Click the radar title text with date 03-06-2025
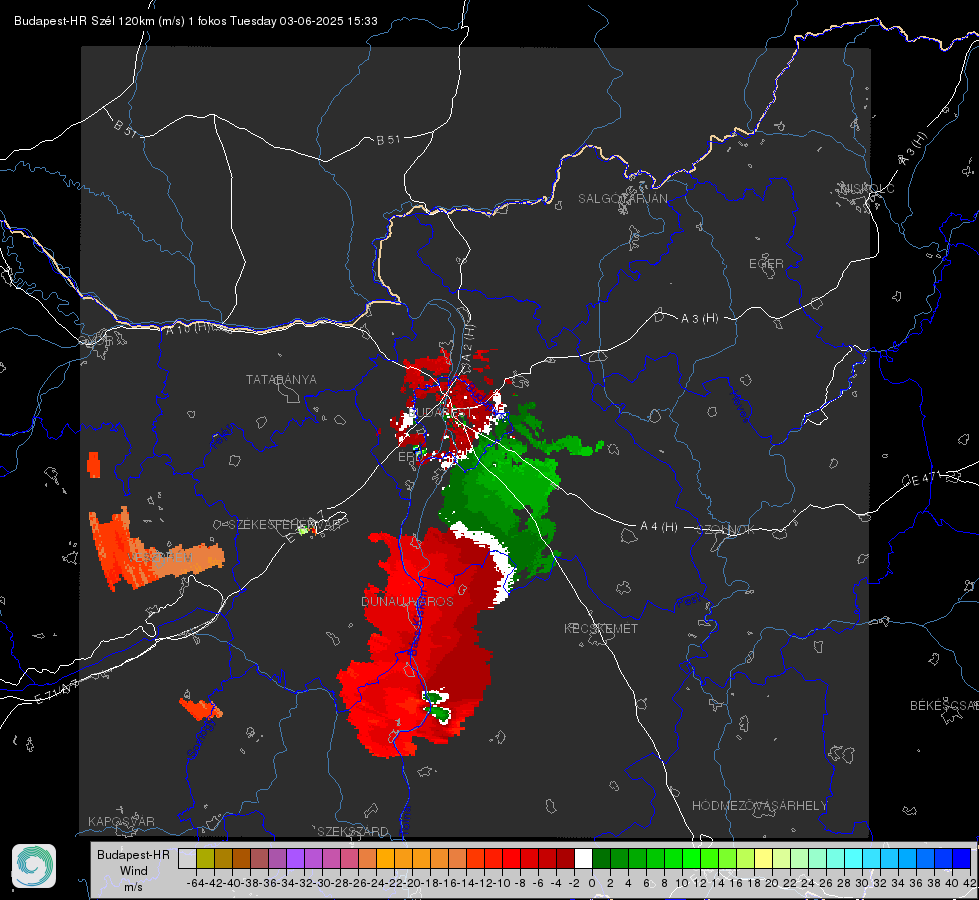 [195, 21]
